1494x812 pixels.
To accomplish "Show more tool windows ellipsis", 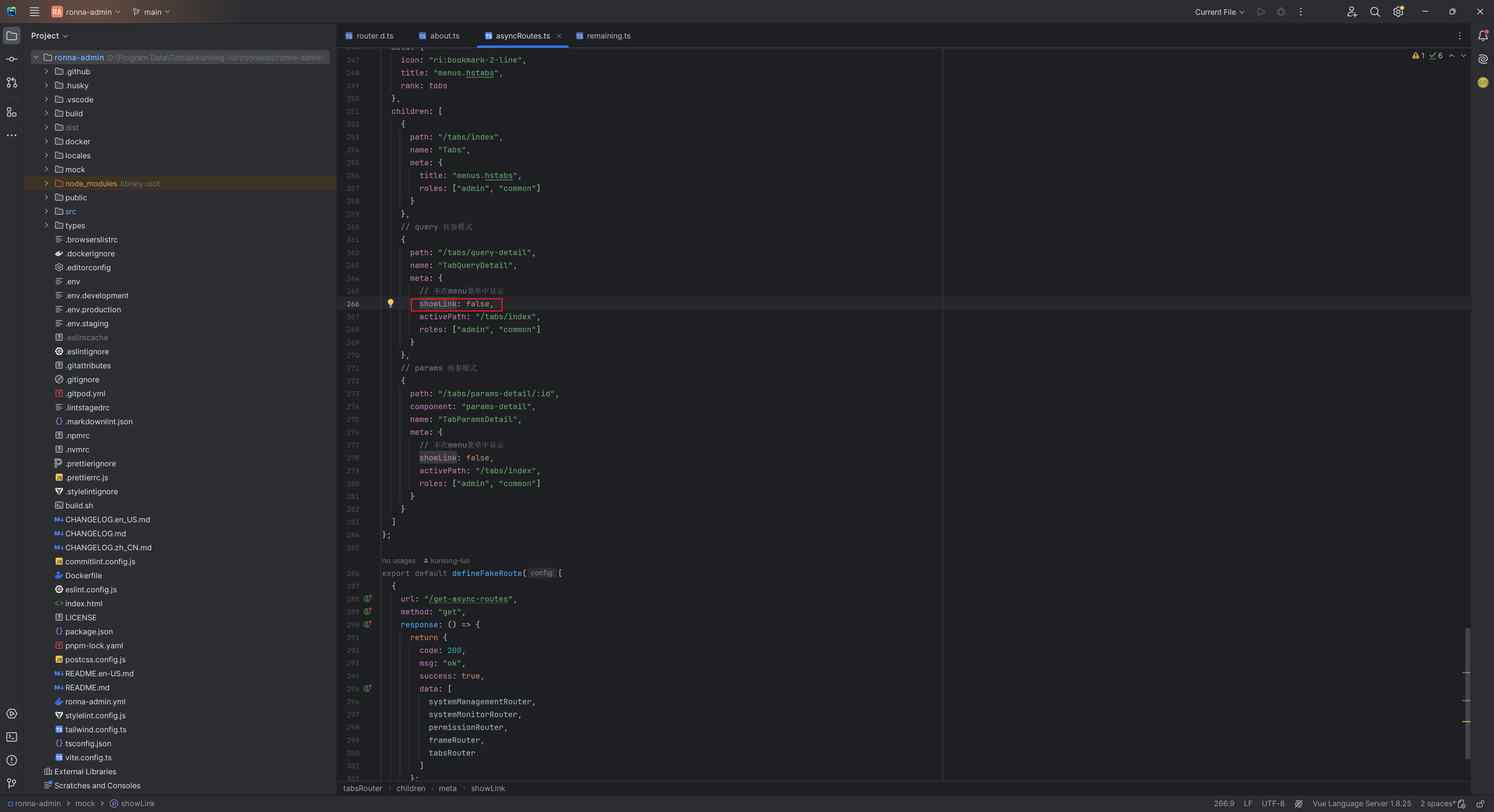I will [x=12, y=135].
